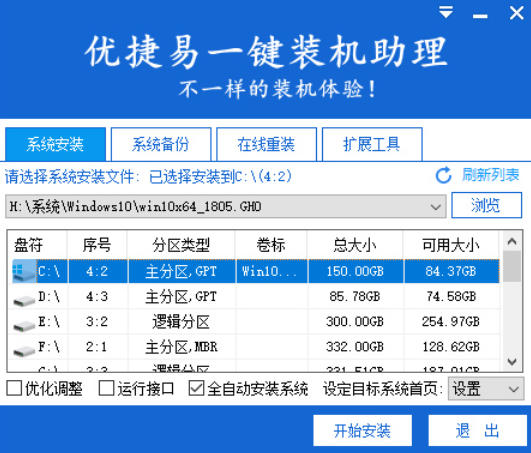The image size is (531, 453).
Task: Click the 开始安装 button
Action: point(362,431)
